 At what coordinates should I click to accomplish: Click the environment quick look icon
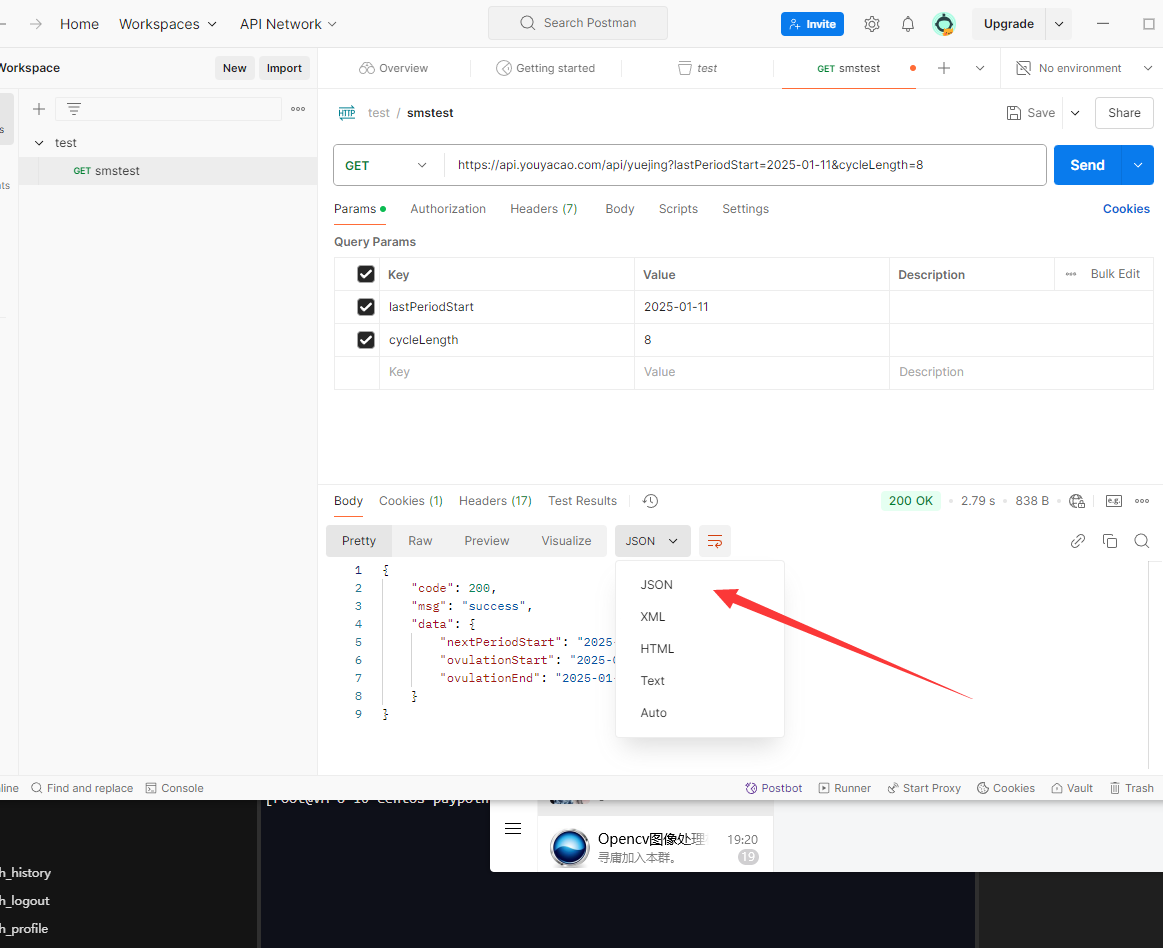[x=1023, y=68]
